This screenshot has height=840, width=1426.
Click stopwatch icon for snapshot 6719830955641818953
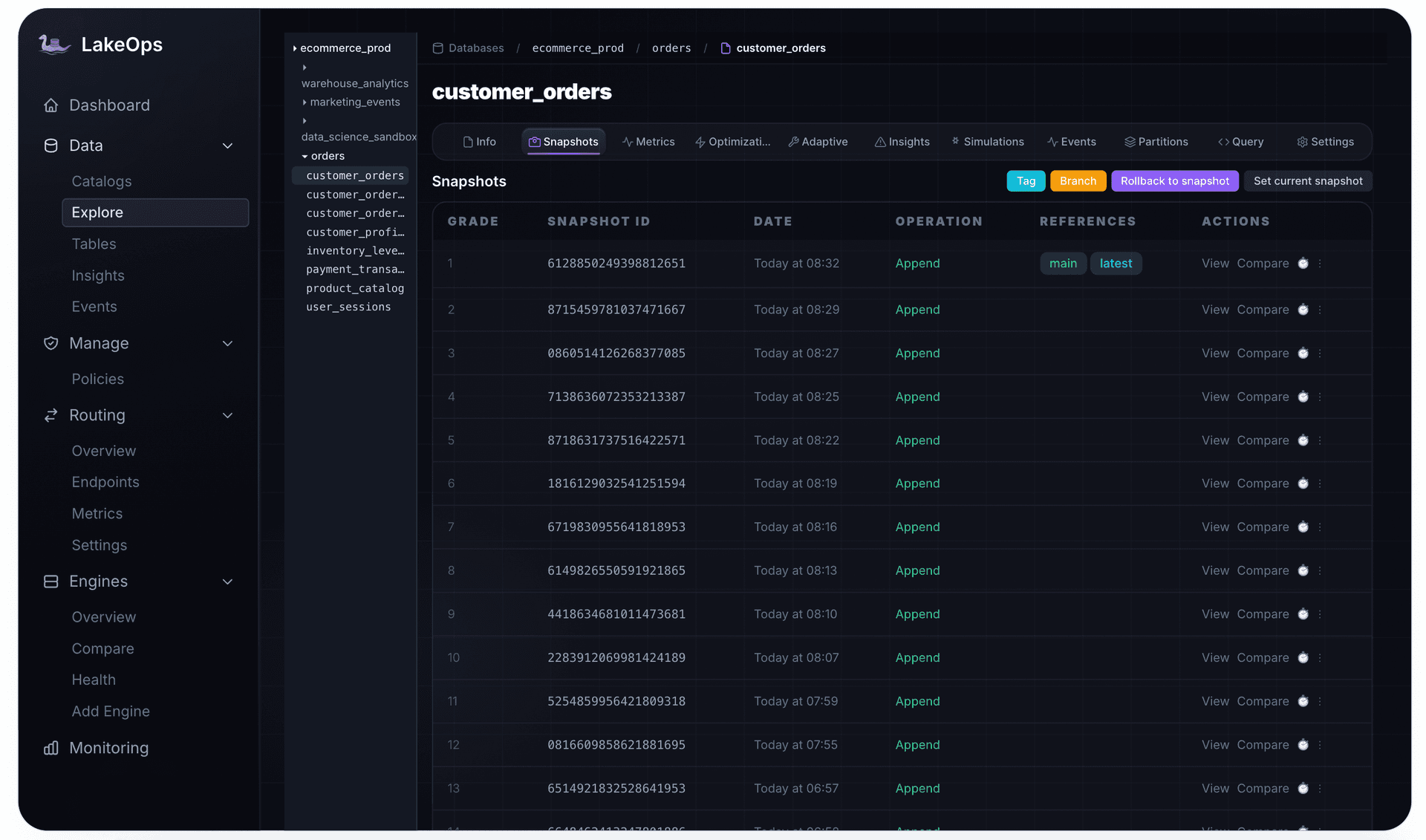click(1303, 527)
